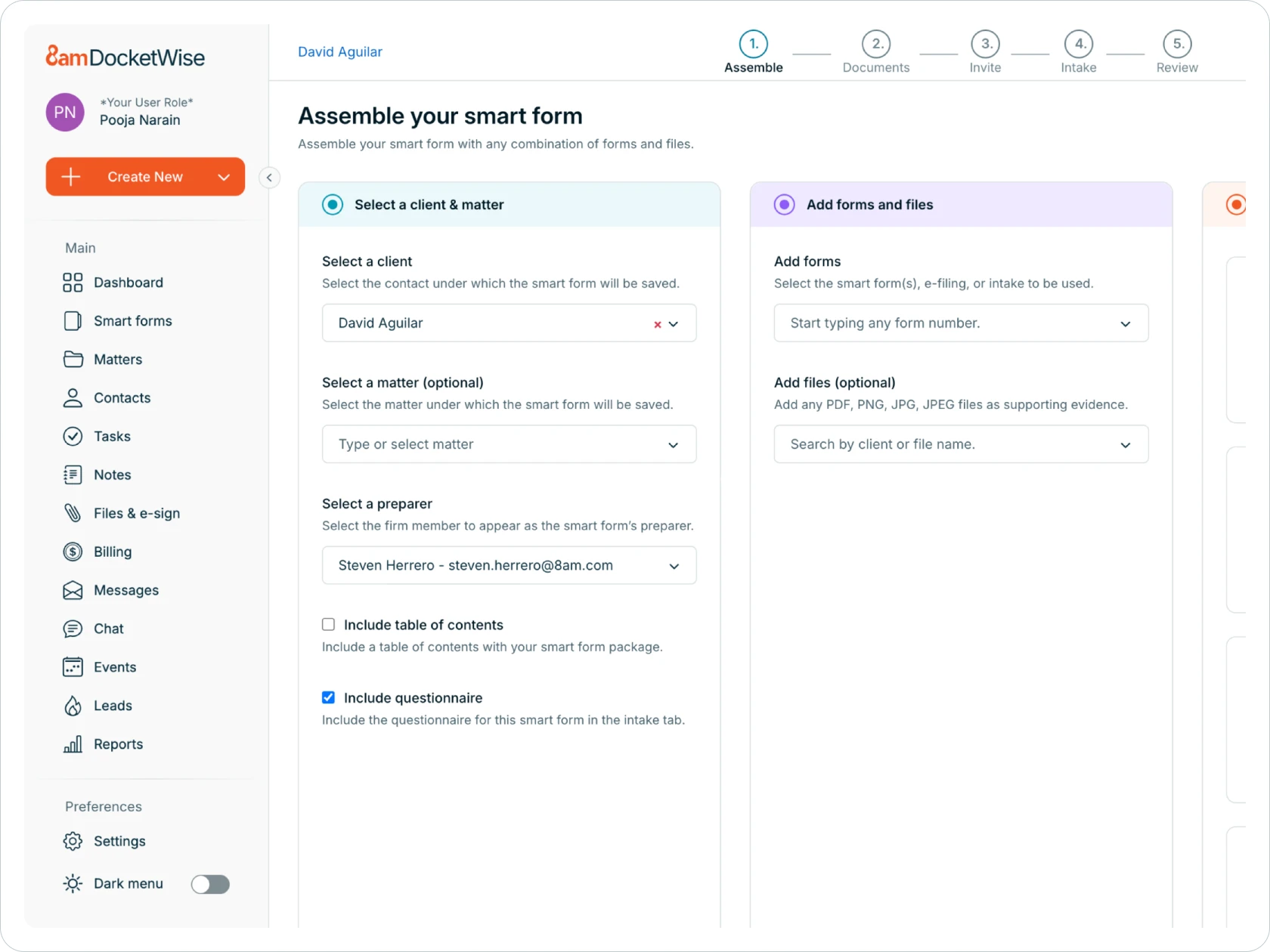
Task: Open Events from the sidebar
Action: [115, 667]
